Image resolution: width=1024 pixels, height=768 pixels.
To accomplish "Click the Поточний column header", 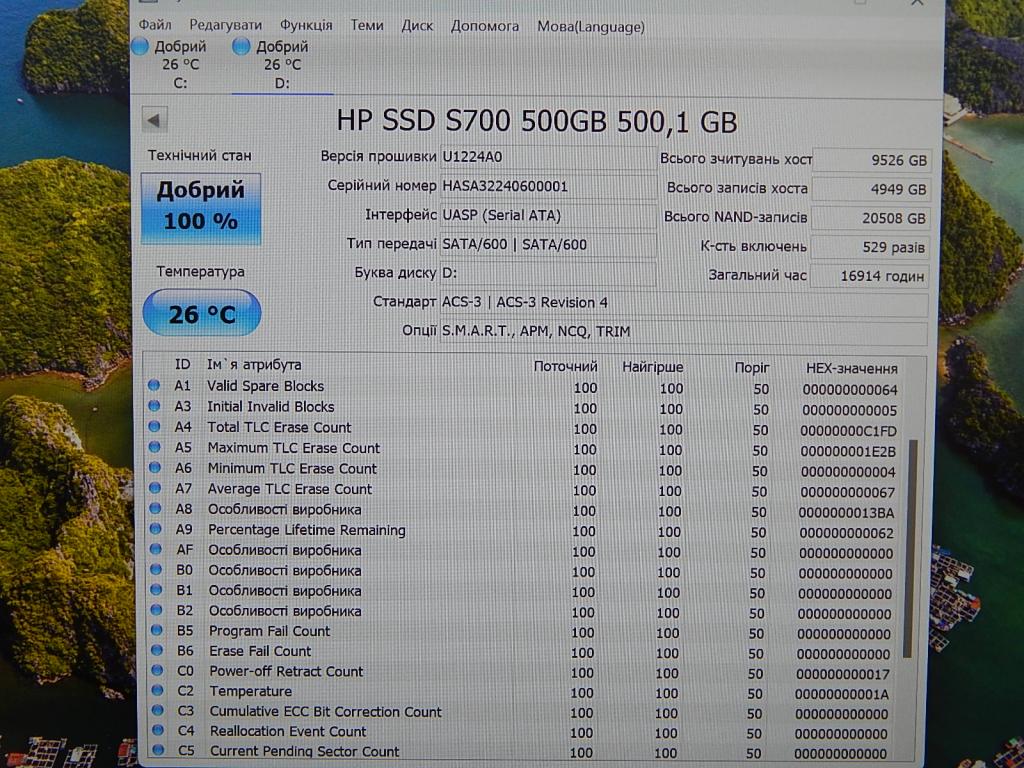I will click(565, 366).
